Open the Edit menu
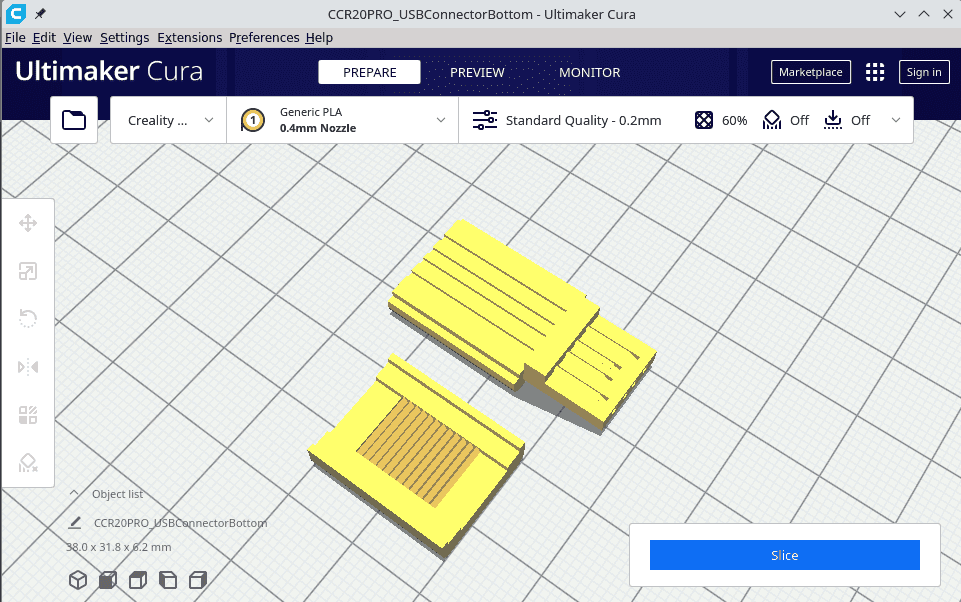This screenshot has width=961, height=602. [x=44, y=37]
